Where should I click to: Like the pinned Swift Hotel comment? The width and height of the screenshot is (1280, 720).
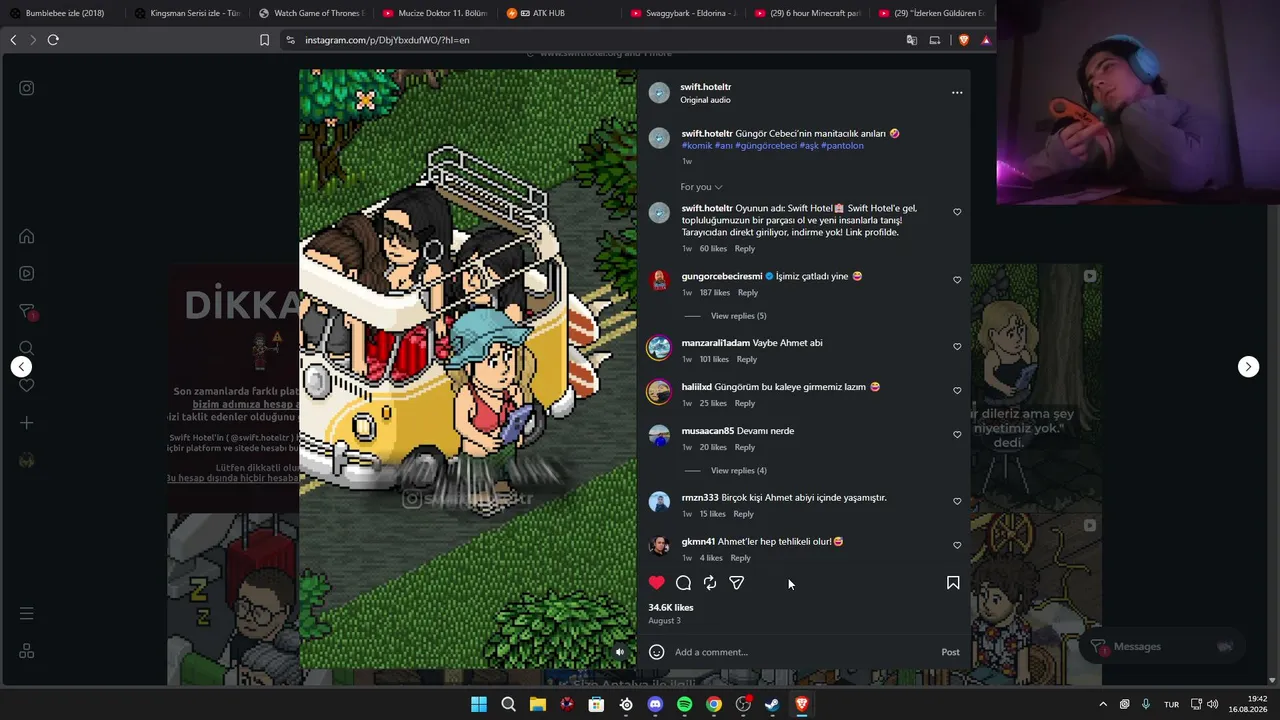[x=957, y=212]
